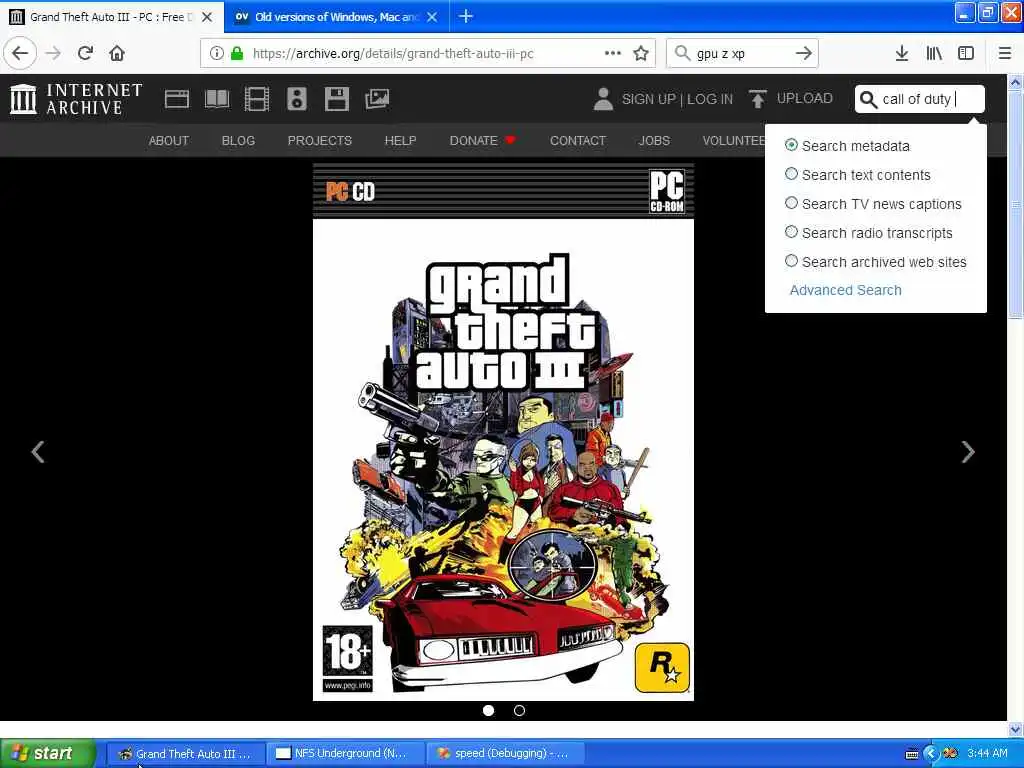Click SIGN UP link
1024x768 pixels.
648,99
